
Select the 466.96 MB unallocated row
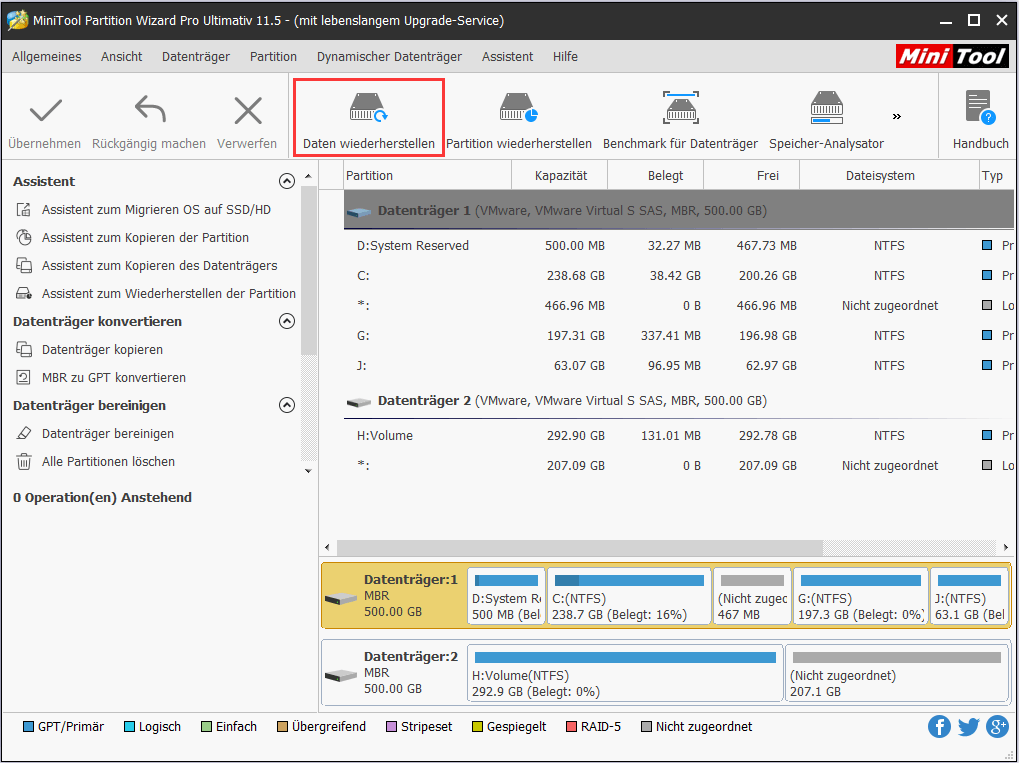tap(678, 305)
